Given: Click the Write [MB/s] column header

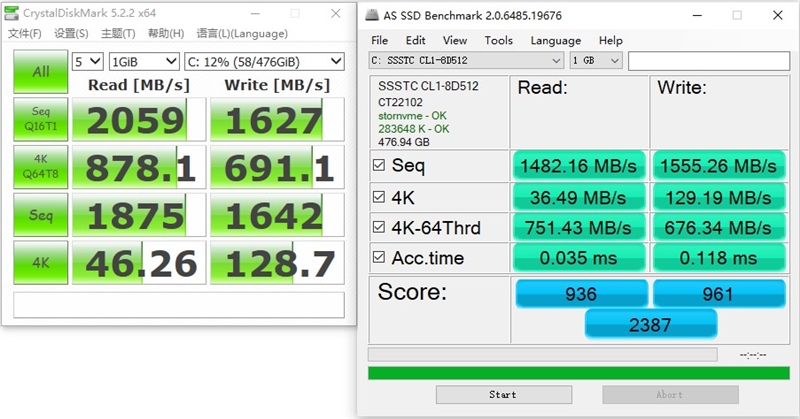Looking at the screenshot, I should 278,85.
